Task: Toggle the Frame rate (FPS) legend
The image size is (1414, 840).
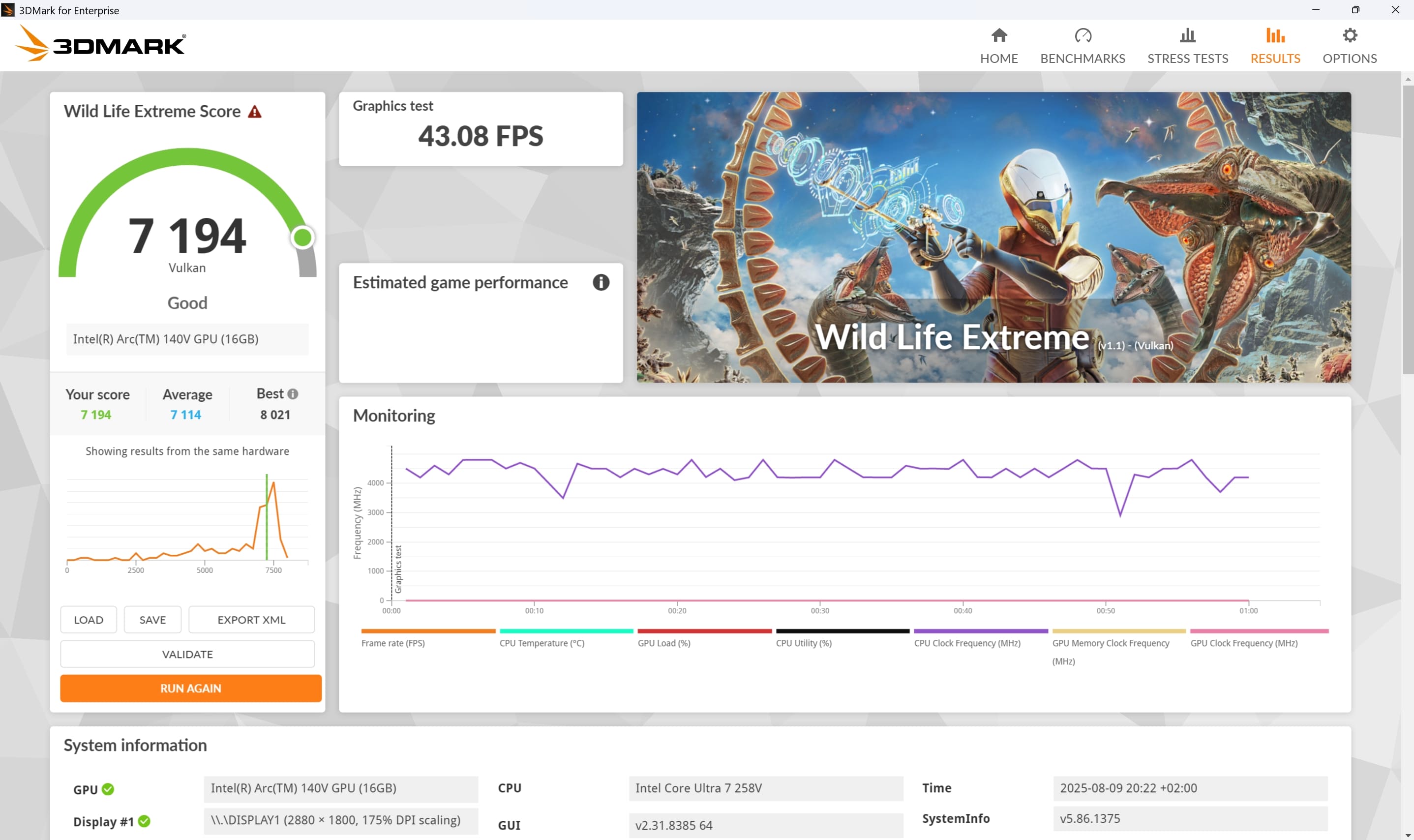Action: (x=428, y=638)
